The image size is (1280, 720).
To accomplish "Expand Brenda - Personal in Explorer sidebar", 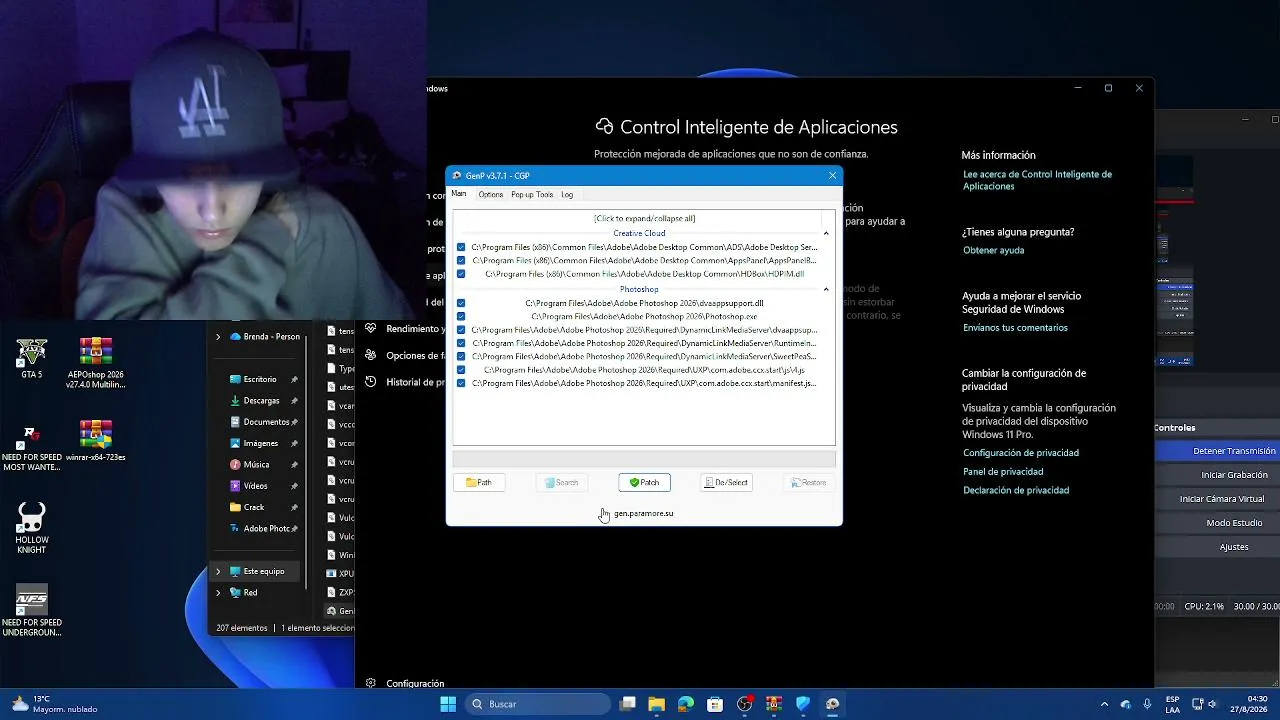I will coord(218,337).
